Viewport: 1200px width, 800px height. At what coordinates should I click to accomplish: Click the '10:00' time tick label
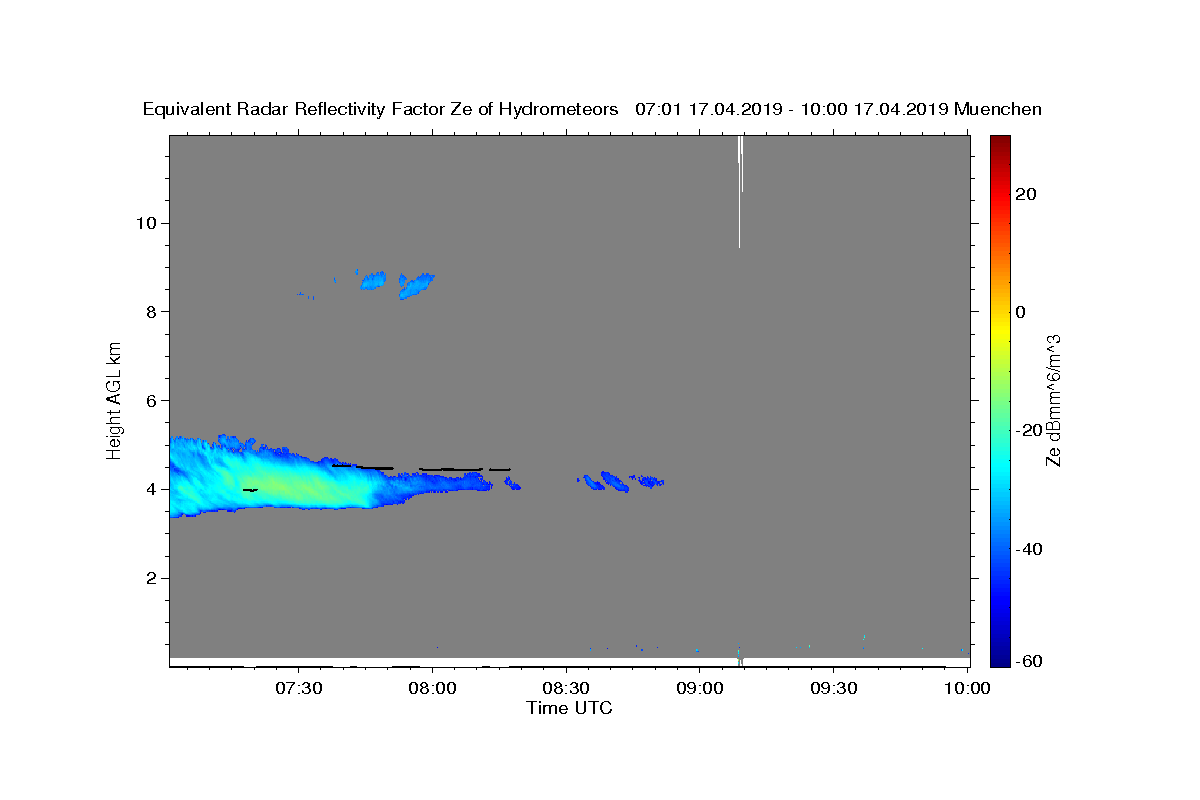point(968,688)
